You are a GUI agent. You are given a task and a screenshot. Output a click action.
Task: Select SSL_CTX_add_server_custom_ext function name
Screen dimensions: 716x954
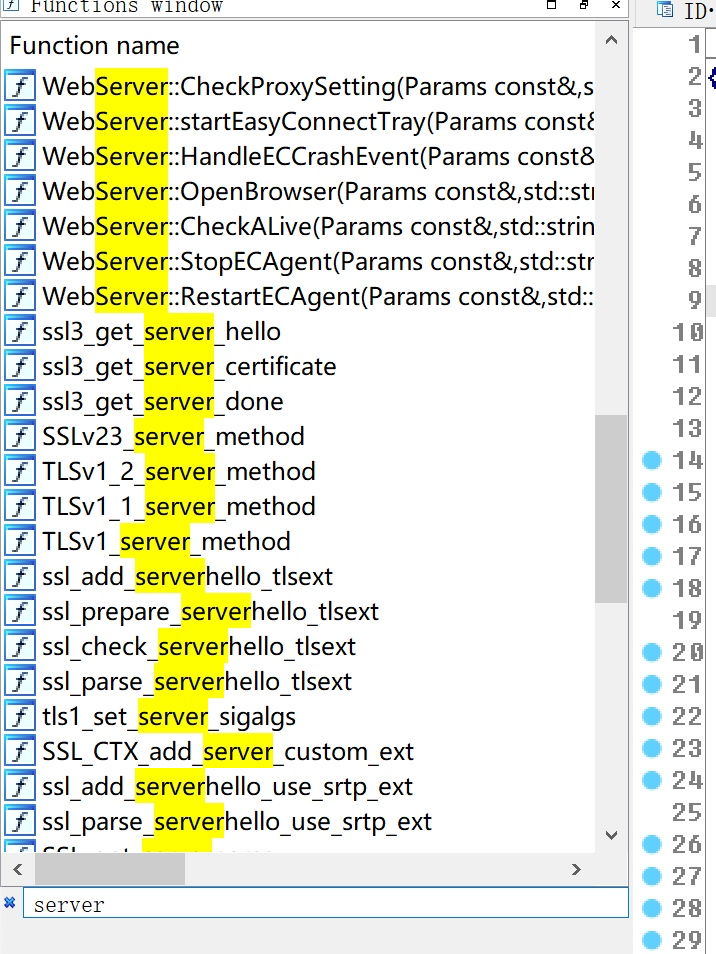click(228, 753)
